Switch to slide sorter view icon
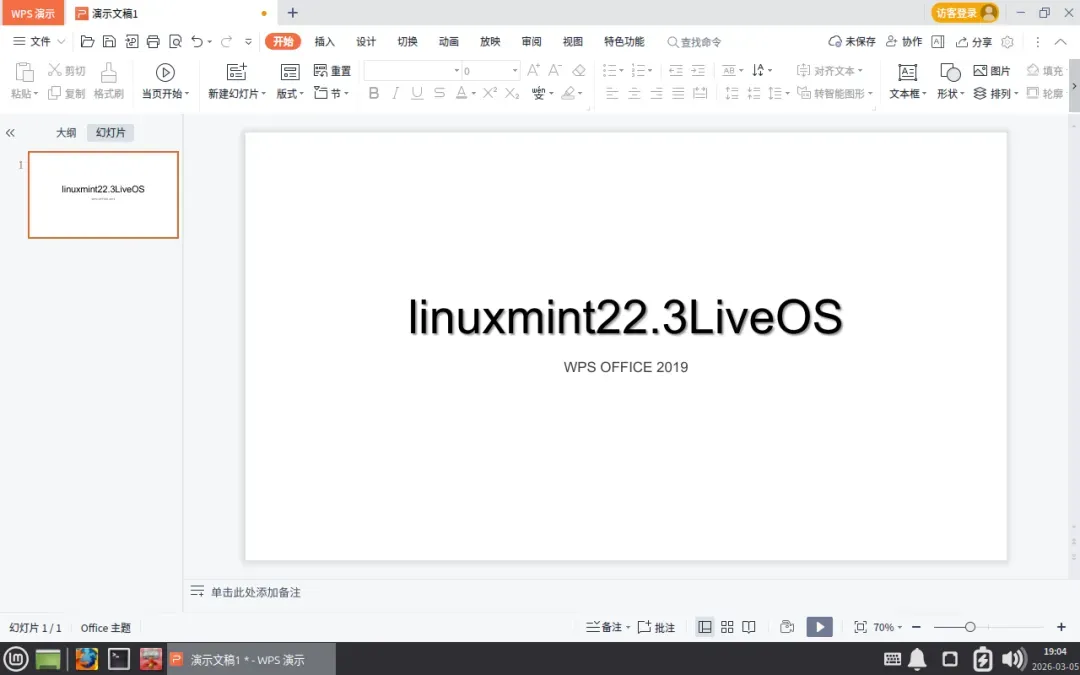 point(727,627)
